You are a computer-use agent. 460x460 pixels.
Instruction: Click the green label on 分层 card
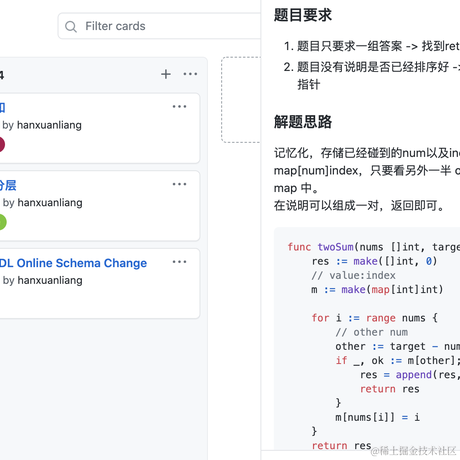click(x=3, y=222)
